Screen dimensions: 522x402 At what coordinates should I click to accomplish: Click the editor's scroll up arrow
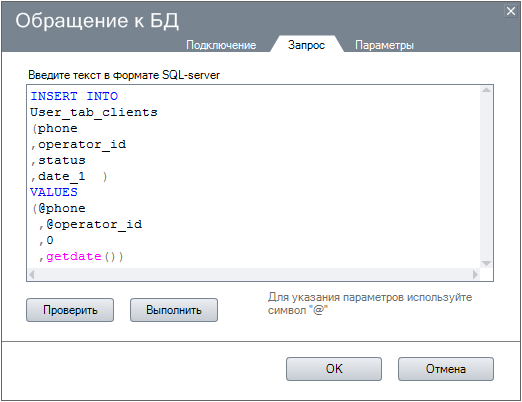[486, 90]
